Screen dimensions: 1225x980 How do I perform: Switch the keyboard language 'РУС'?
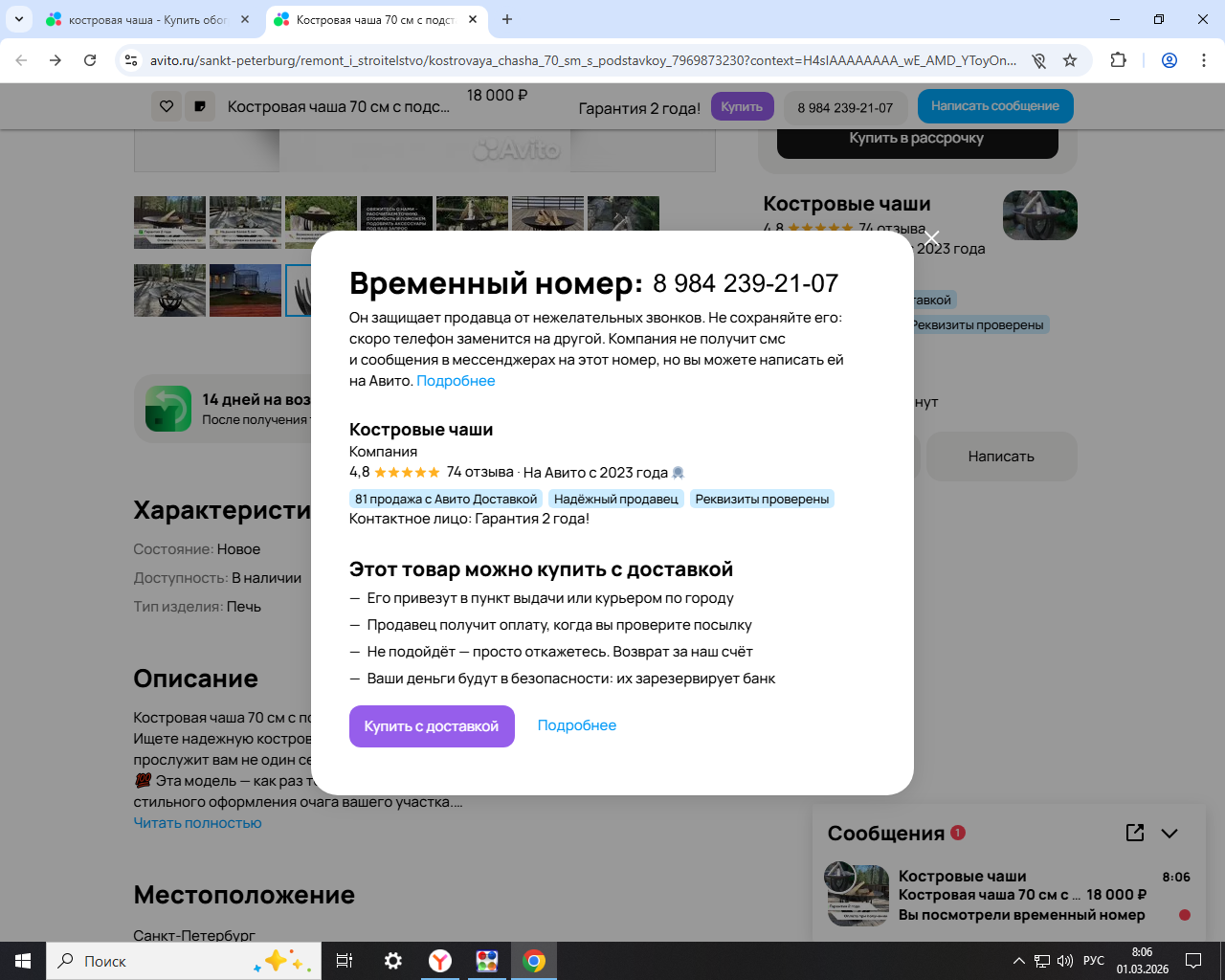(1094, 961)
